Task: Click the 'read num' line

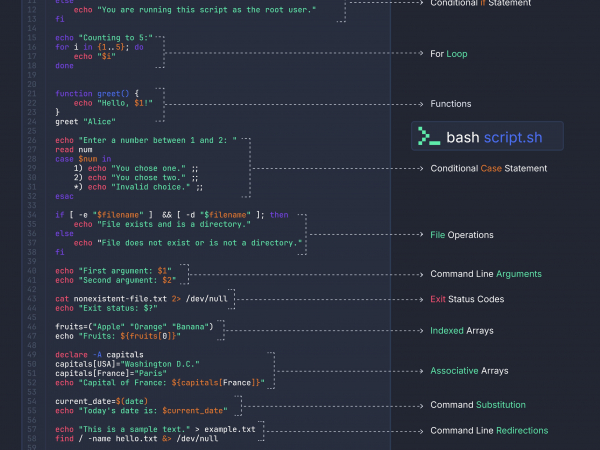Action: [74, 150]
